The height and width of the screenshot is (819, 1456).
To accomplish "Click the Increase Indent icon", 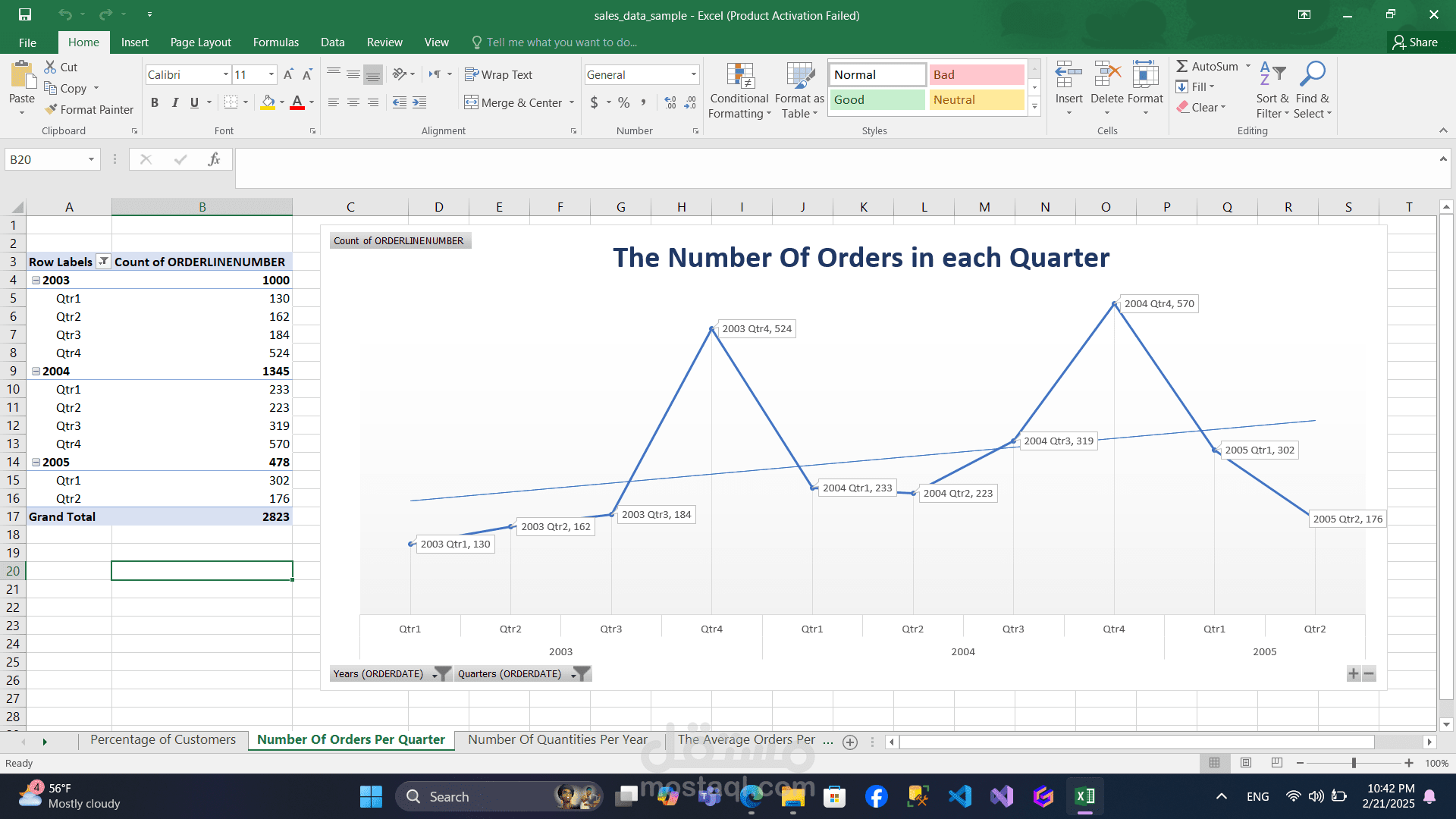I will pos(419,102).
